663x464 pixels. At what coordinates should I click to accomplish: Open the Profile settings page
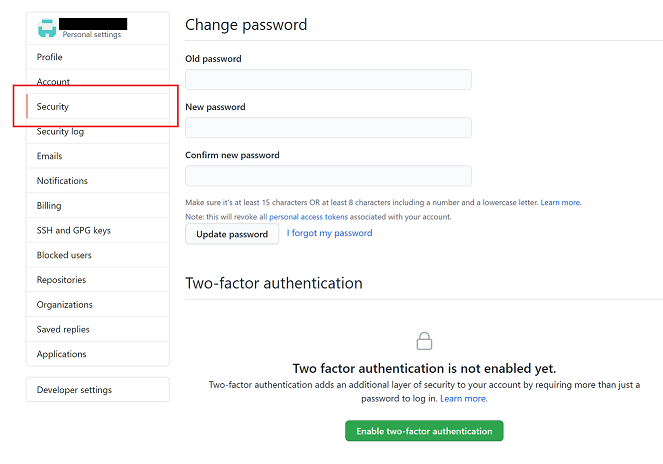98,57
